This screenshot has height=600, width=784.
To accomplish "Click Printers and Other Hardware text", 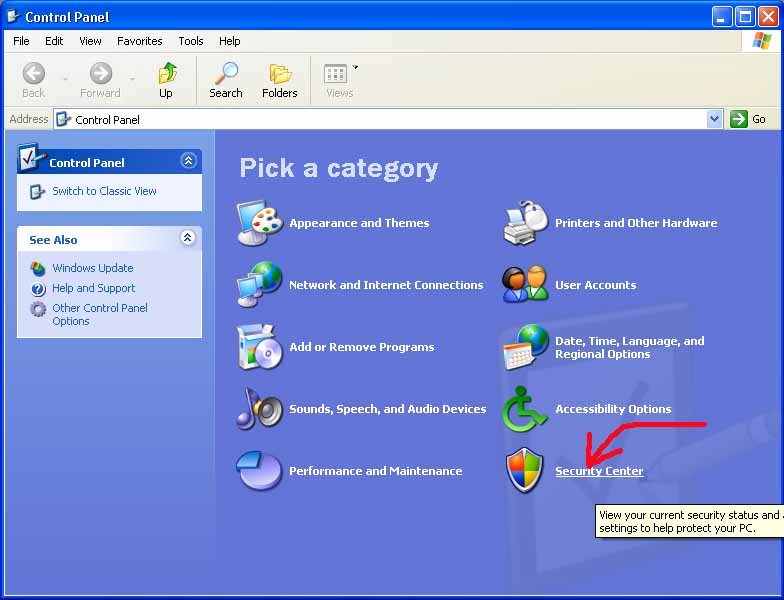I will coord(636,223).
